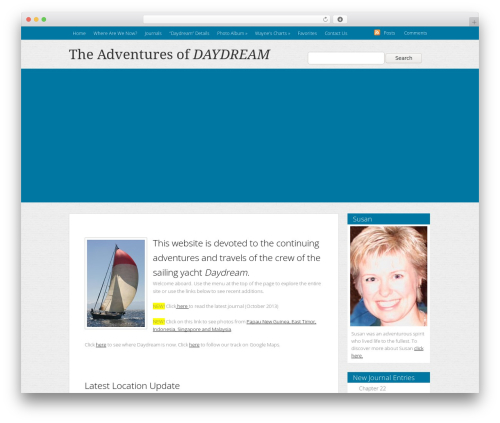Open a new browser tab with plus
This screenshot has width=500, height=423.
tap(474, 22)
